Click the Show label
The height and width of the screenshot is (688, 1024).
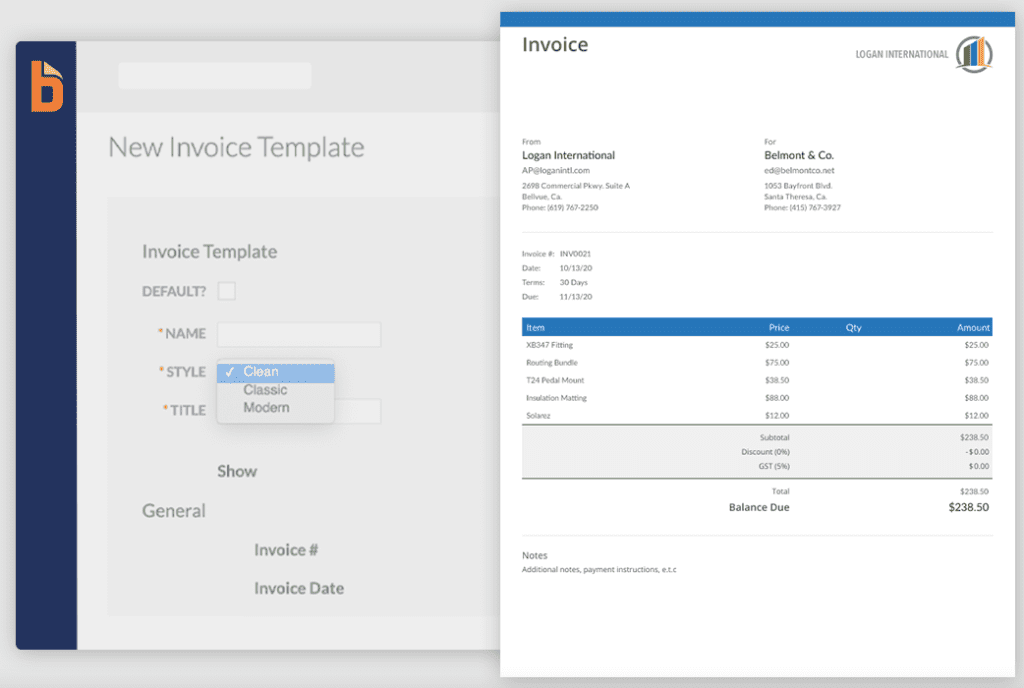tap(237, 471)
